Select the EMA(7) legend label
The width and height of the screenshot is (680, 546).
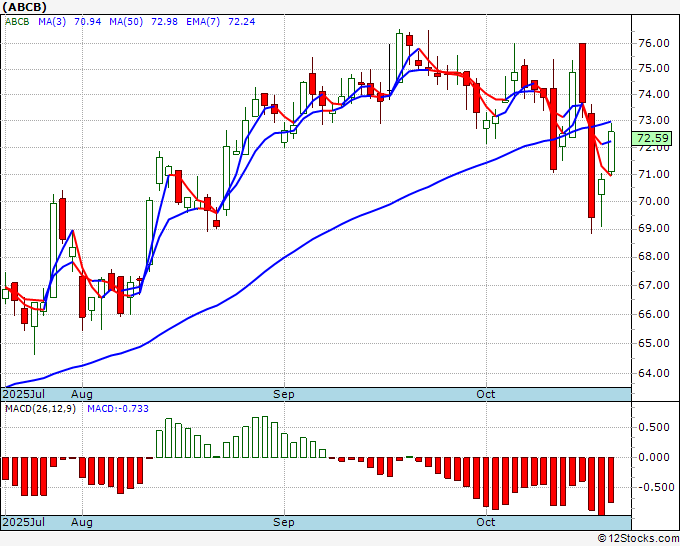[203, 22]
